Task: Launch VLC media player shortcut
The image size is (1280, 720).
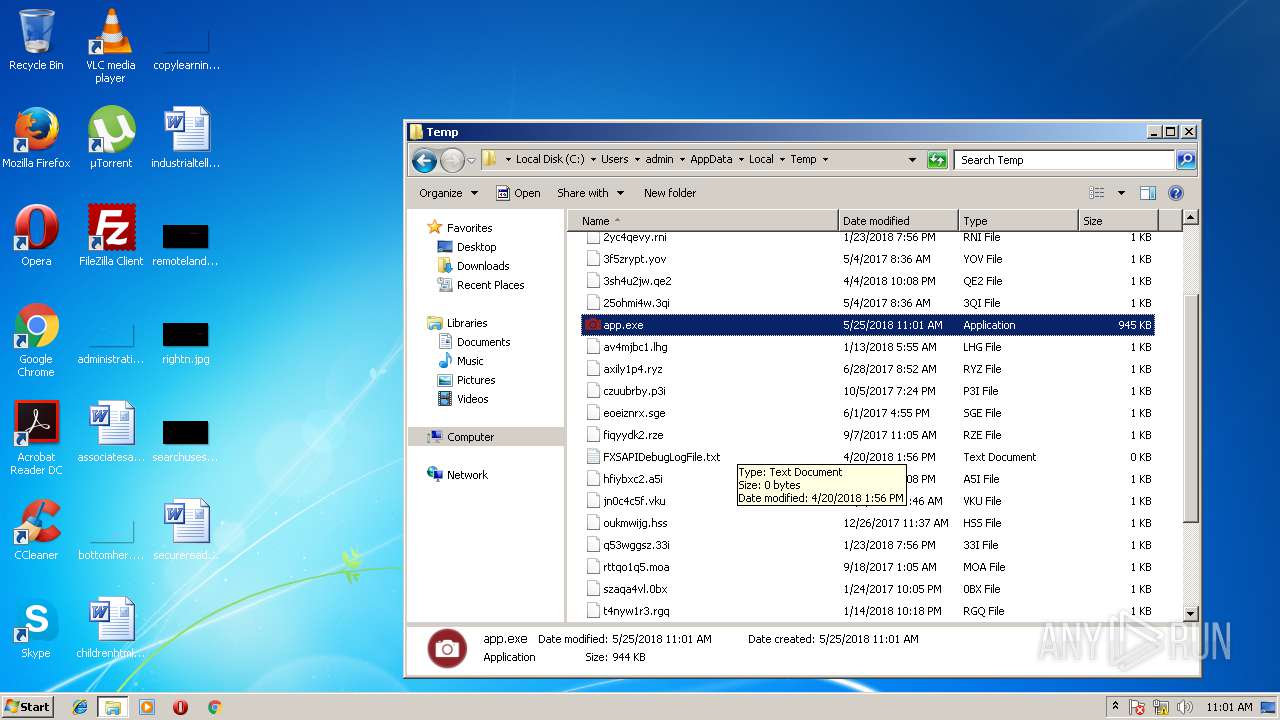Action: (x=110, y=45)
